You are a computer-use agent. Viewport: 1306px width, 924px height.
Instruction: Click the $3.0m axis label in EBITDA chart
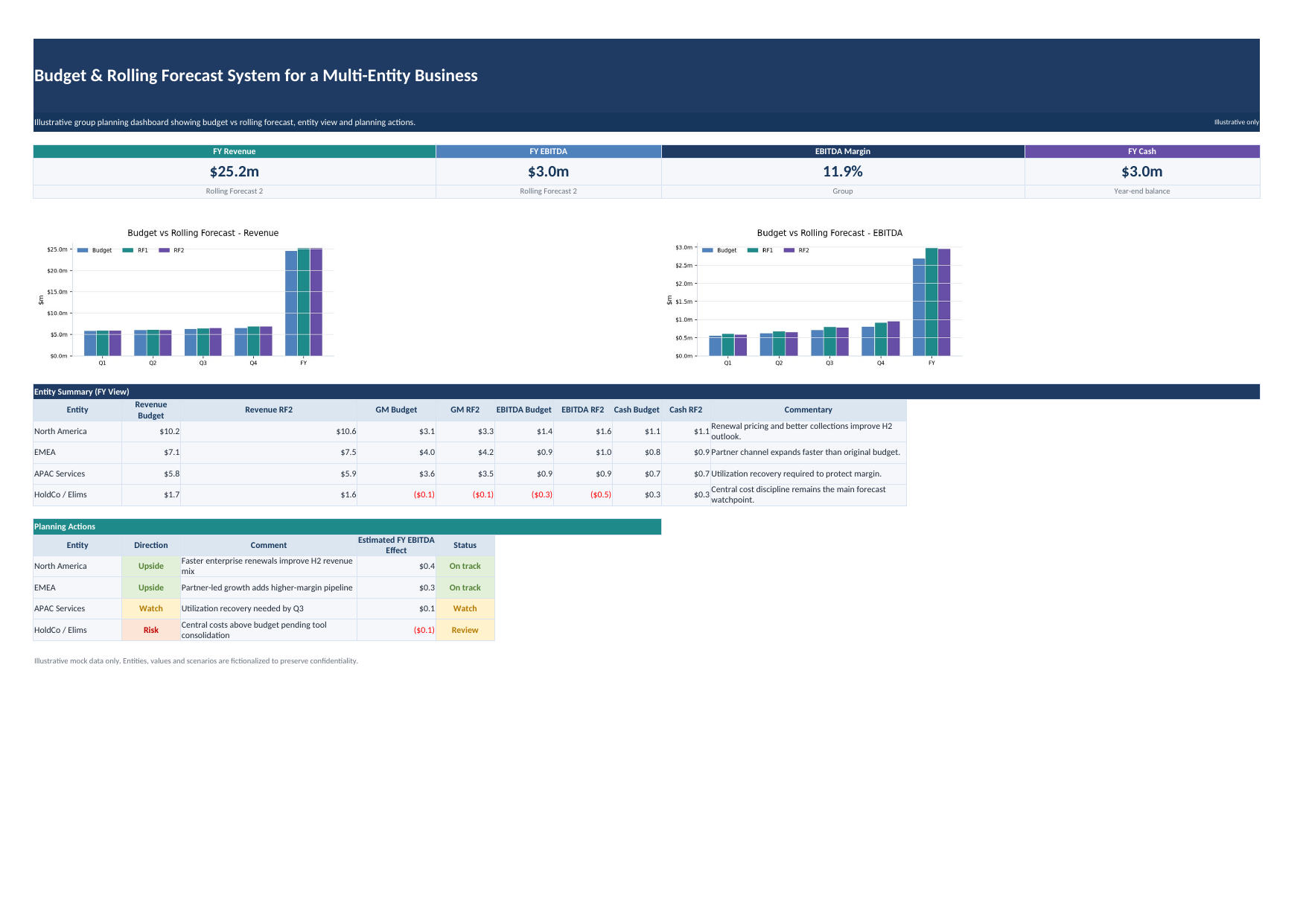click(x=684, y=247)
